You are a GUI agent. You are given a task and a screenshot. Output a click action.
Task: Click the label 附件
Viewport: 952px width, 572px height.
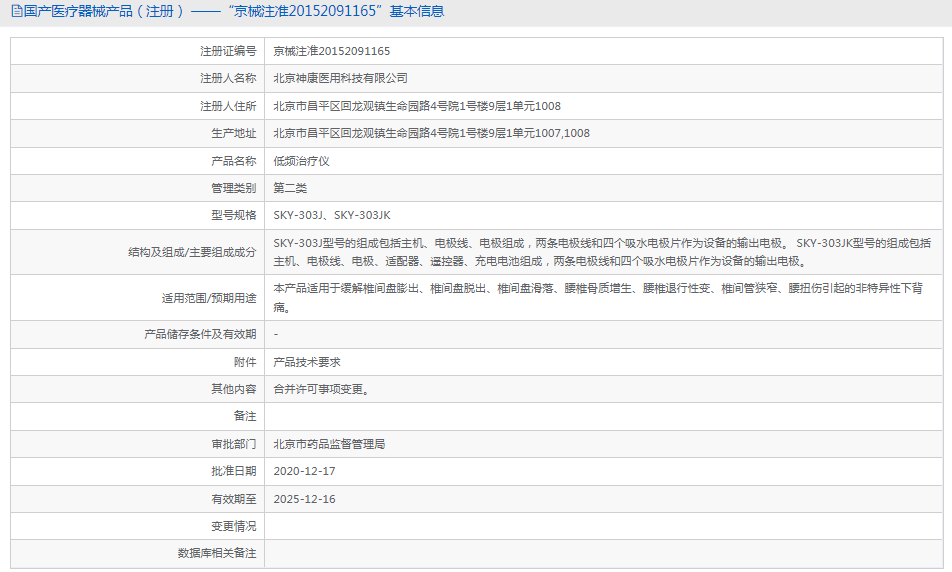point(245,362)
